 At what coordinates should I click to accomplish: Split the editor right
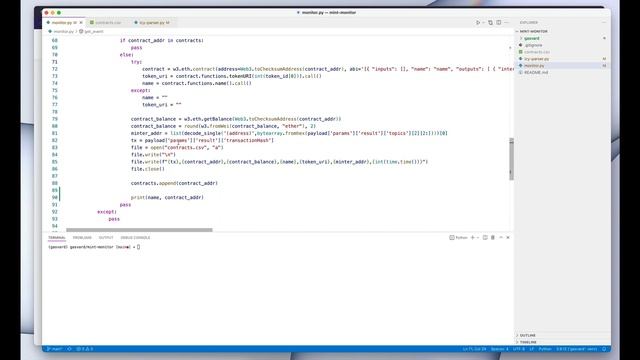click(x=499, y=22)
